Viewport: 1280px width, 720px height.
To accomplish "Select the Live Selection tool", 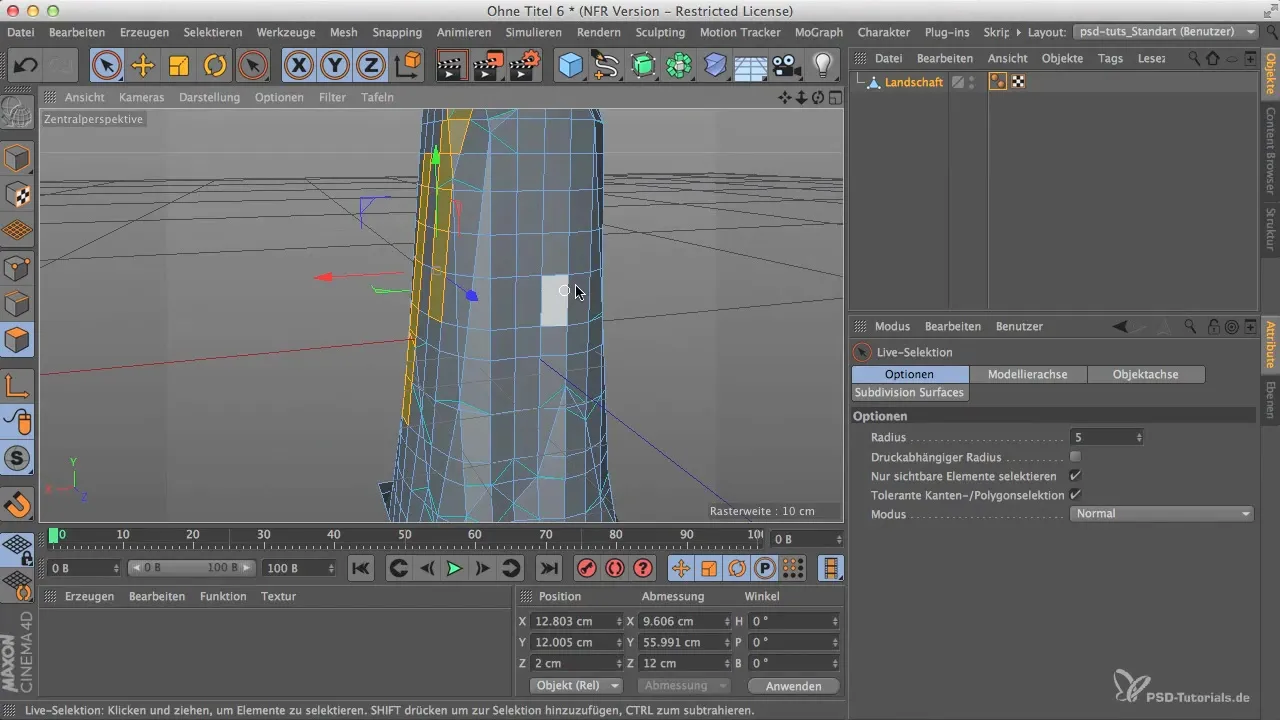I will pos(107,66).
